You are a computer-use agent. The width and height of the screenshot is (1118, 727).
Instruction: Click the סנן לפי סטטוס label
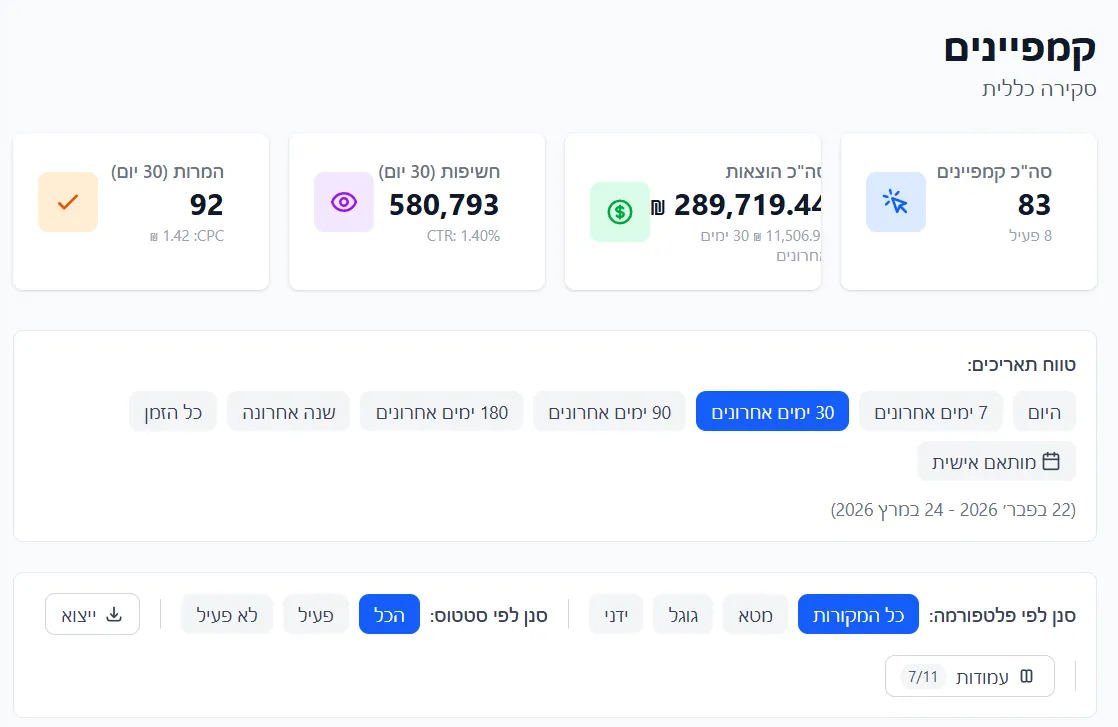point(488,615)
